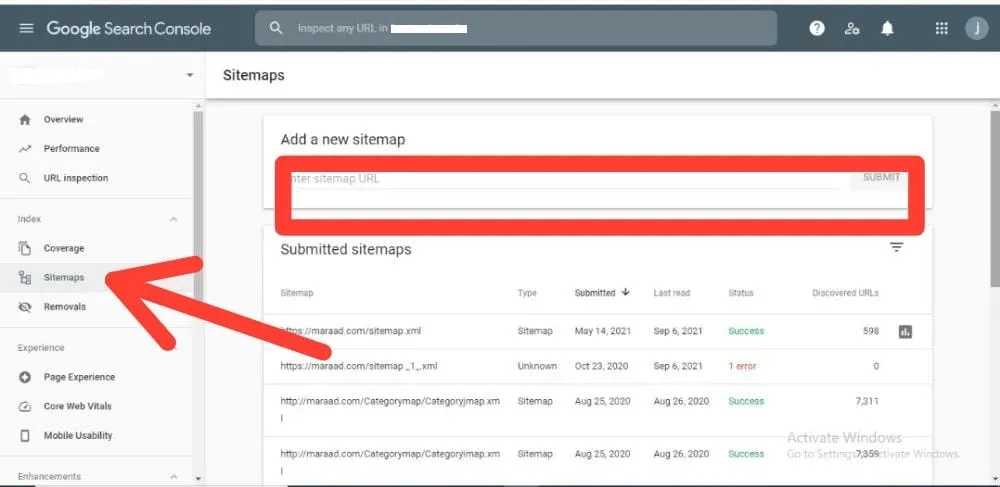Click the Coverage pages icon

25,248
